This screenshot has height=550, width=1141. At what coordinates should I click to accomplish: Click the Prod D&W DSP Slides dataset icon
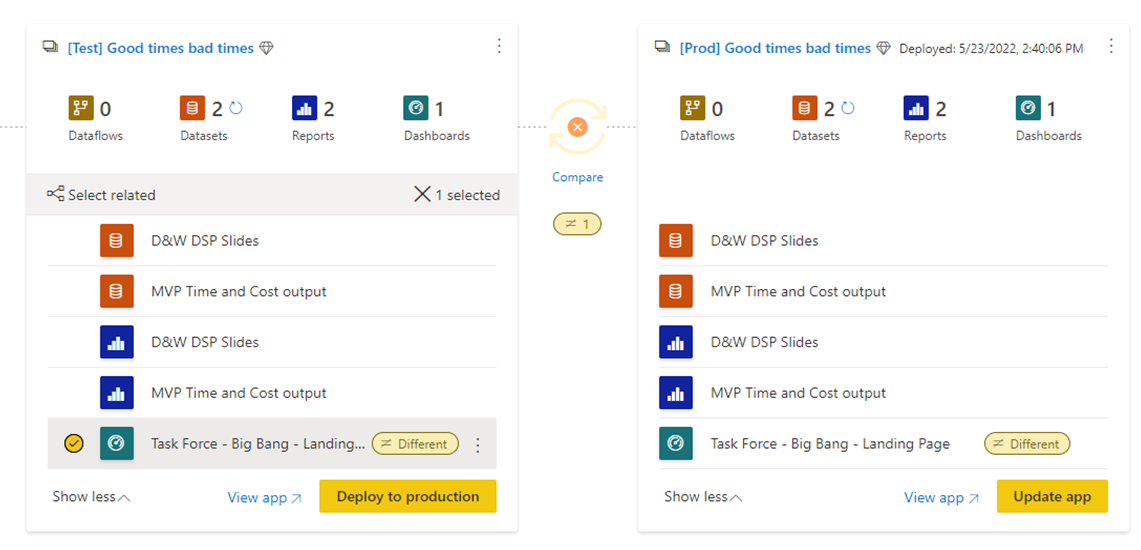pyautogui.click(x=676, y=240)
